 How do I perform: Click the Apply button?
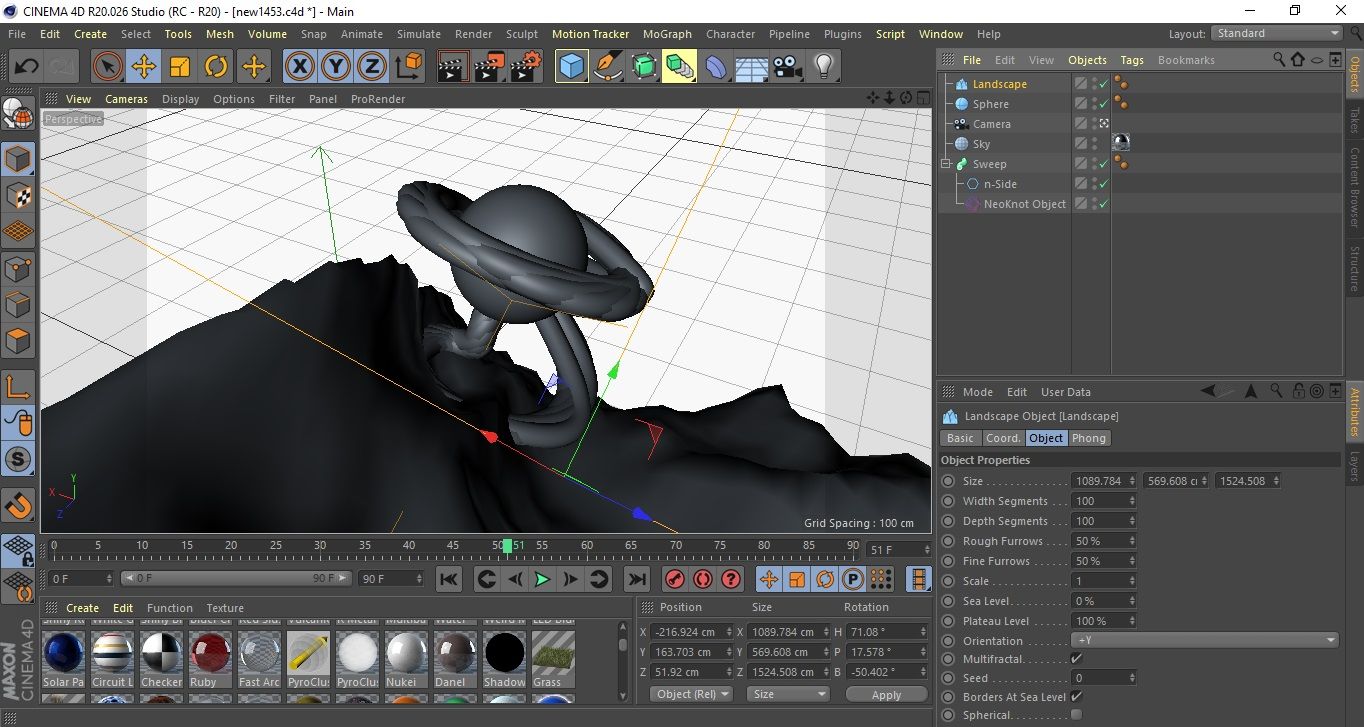tap(886, 694)
